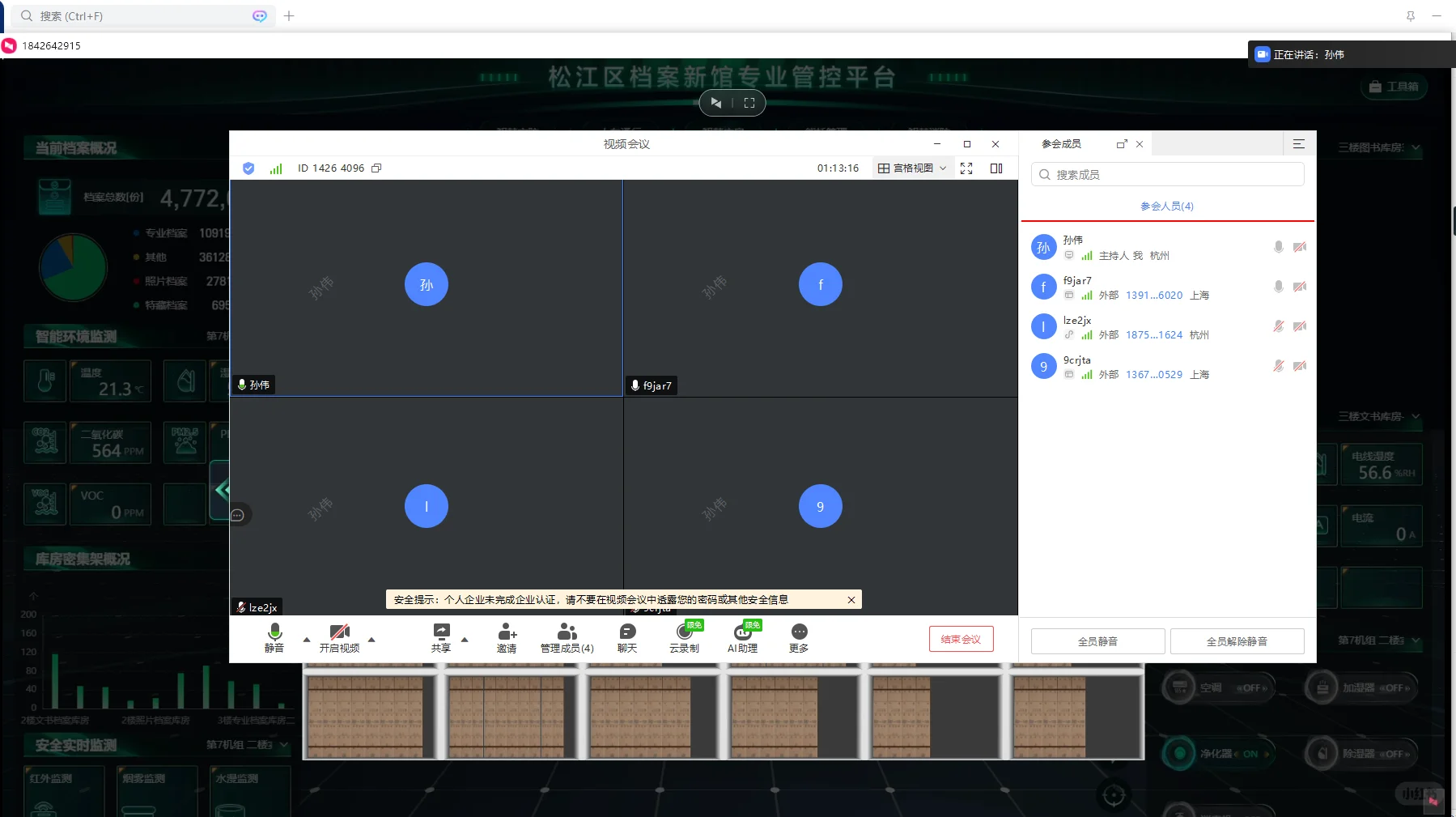Viewport: 1456px width, 817px height.
Task: Open the floating chat bubble icon
Action: coord(238,515)
